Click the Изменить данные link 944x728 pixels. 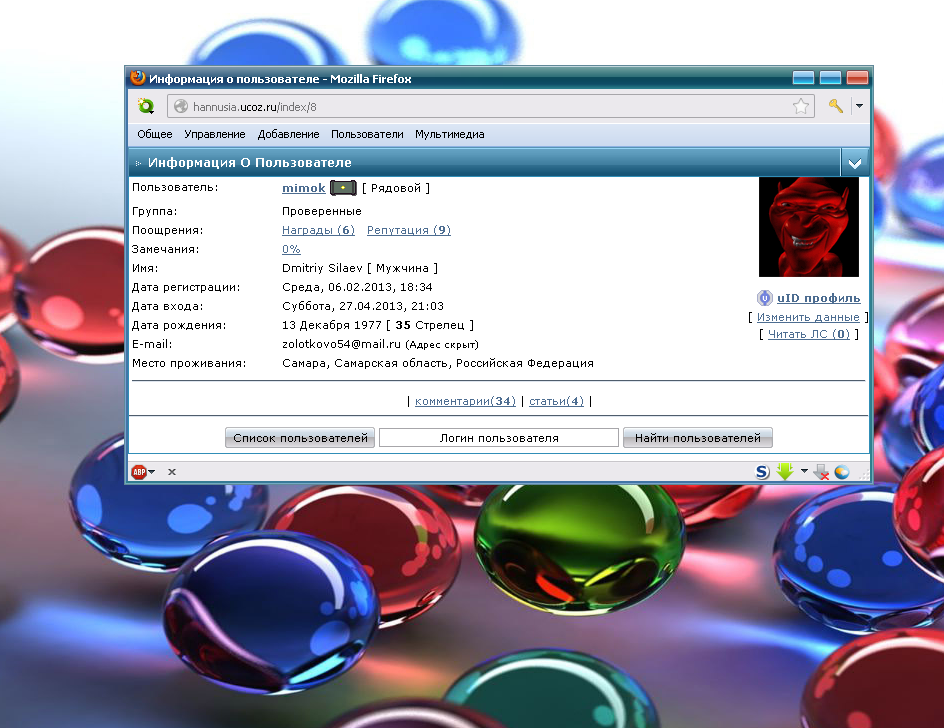coord(808,317)
